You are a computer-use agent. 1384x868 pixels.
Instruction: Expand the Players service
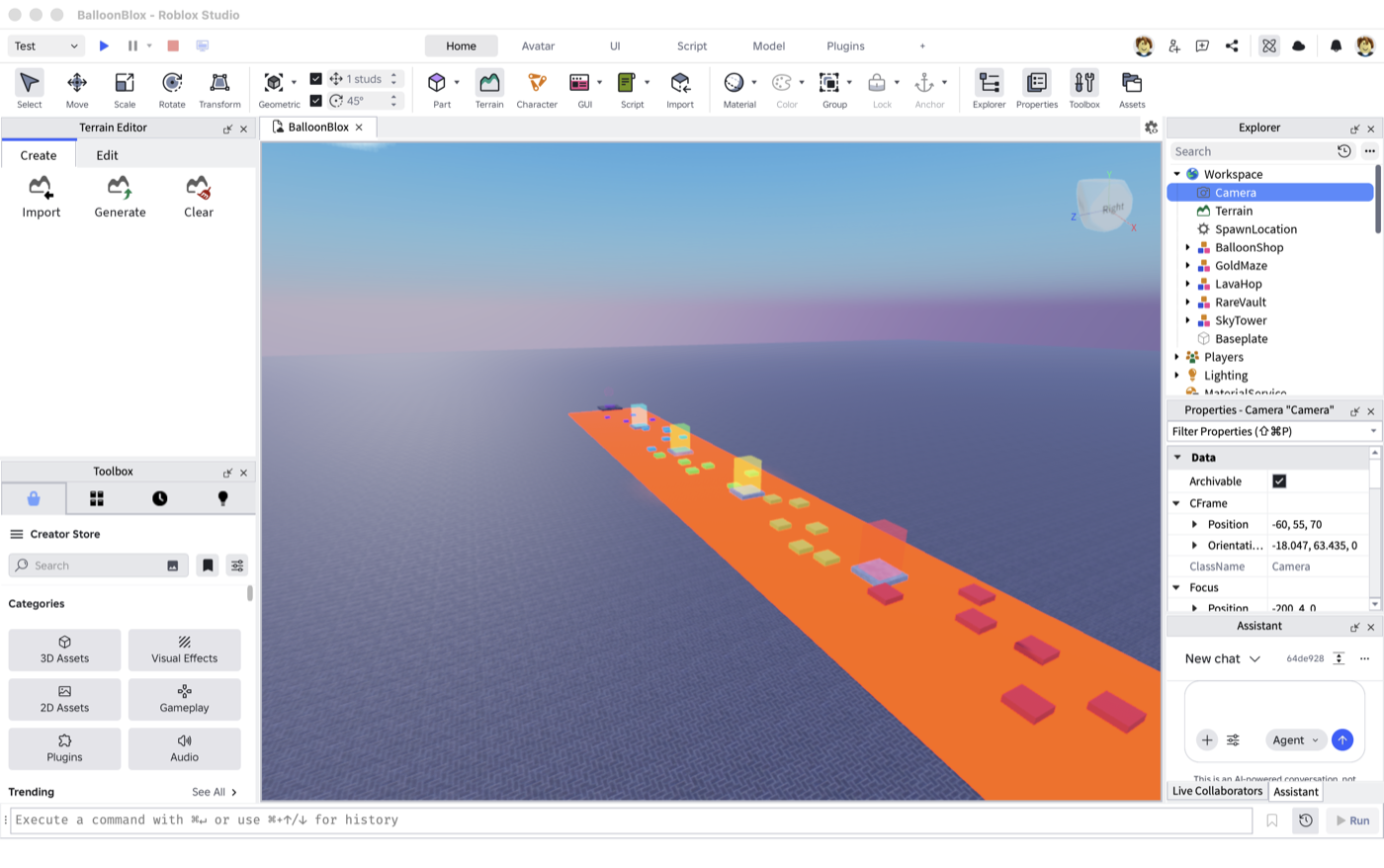1176,358
